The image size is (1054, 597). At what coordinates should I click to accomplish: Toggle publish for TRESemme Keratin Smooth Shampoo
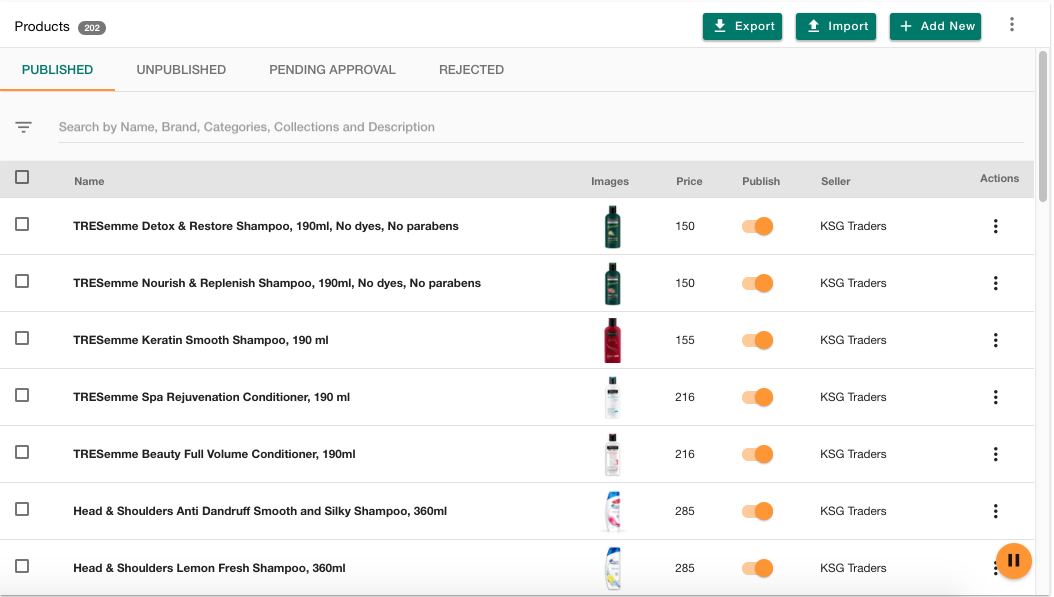point(758,340)
